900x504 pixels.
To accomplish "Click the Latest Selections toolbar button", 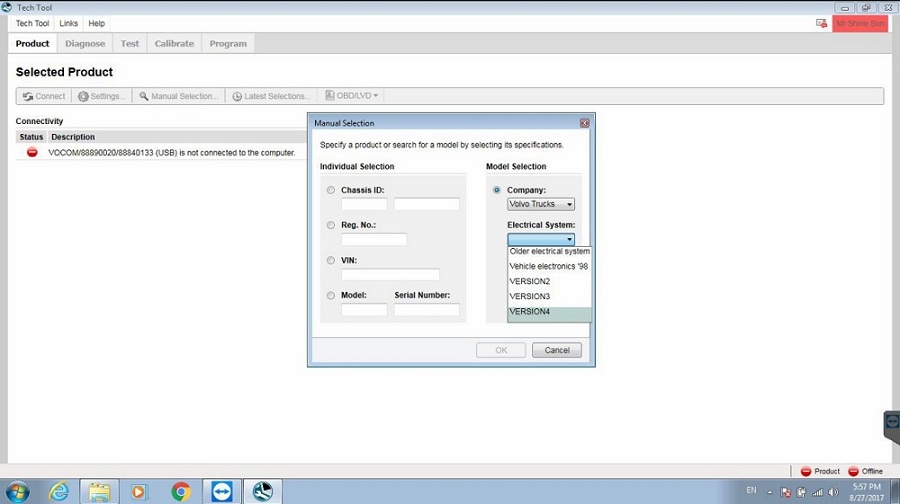I will click(x=270, y=96).
